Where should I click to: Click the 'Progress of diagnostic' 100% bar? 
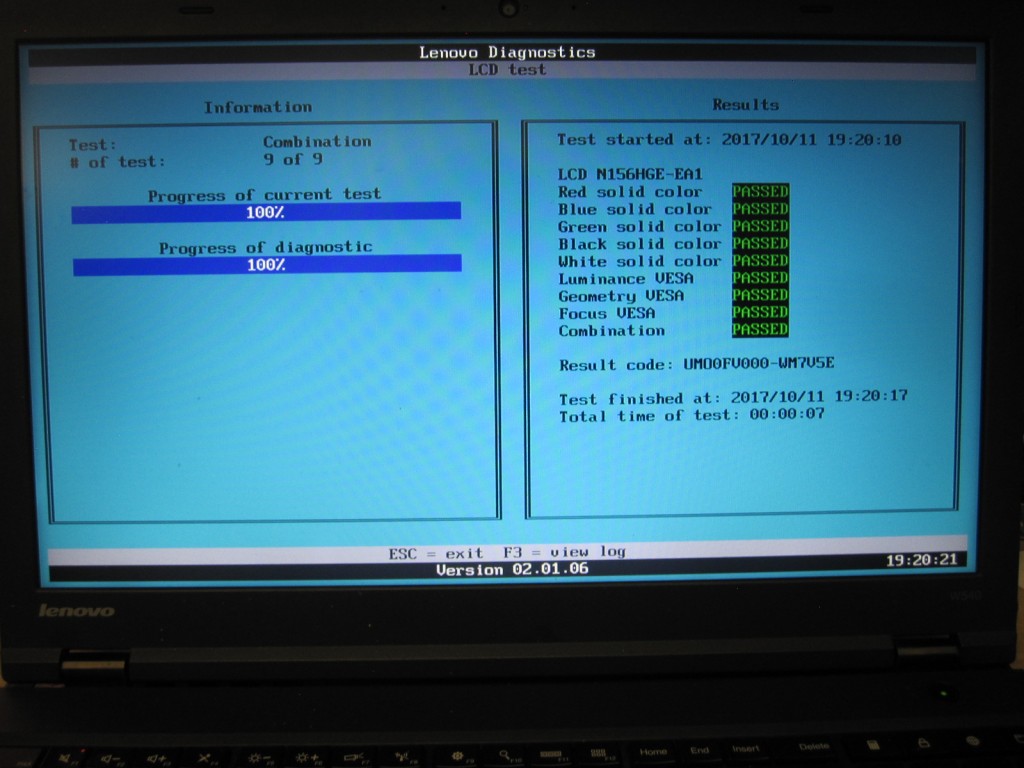coord(267,265)
